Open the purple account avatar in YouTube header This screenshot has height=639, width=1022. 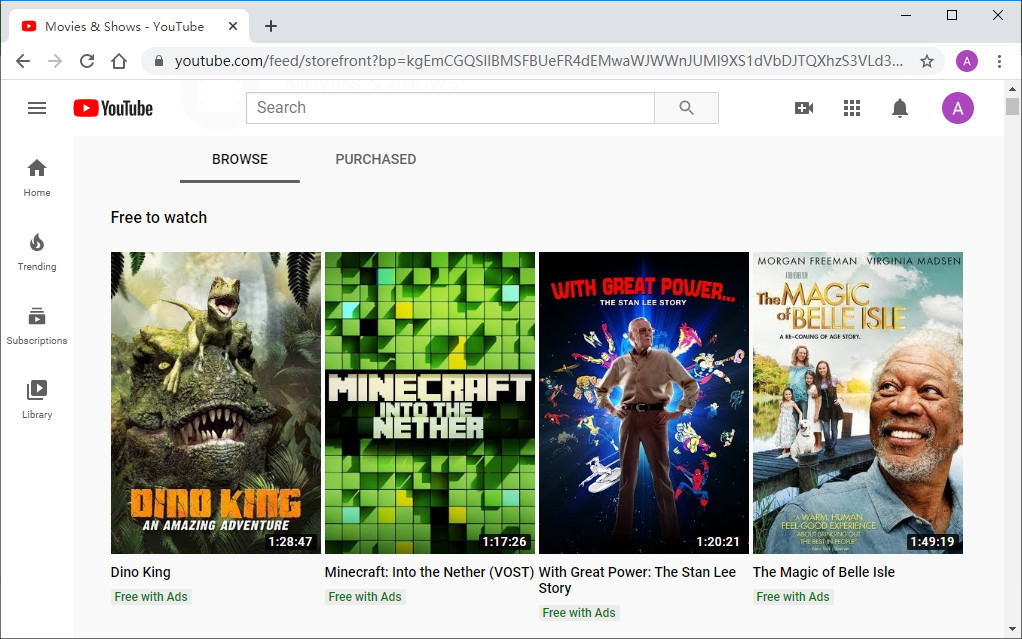957,108
